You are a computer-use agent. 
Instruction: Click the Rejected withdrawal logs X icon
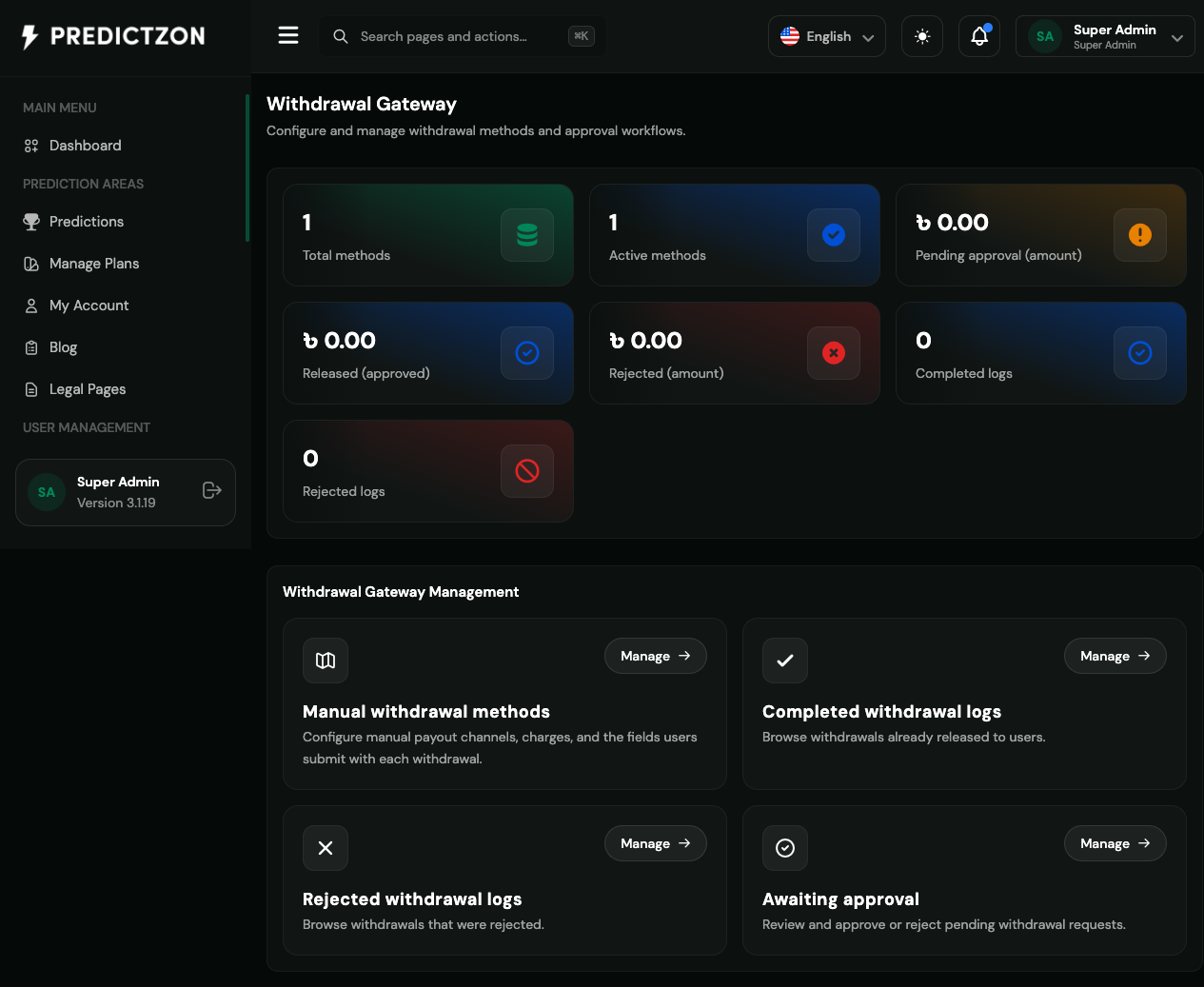[x=326, y=848]
